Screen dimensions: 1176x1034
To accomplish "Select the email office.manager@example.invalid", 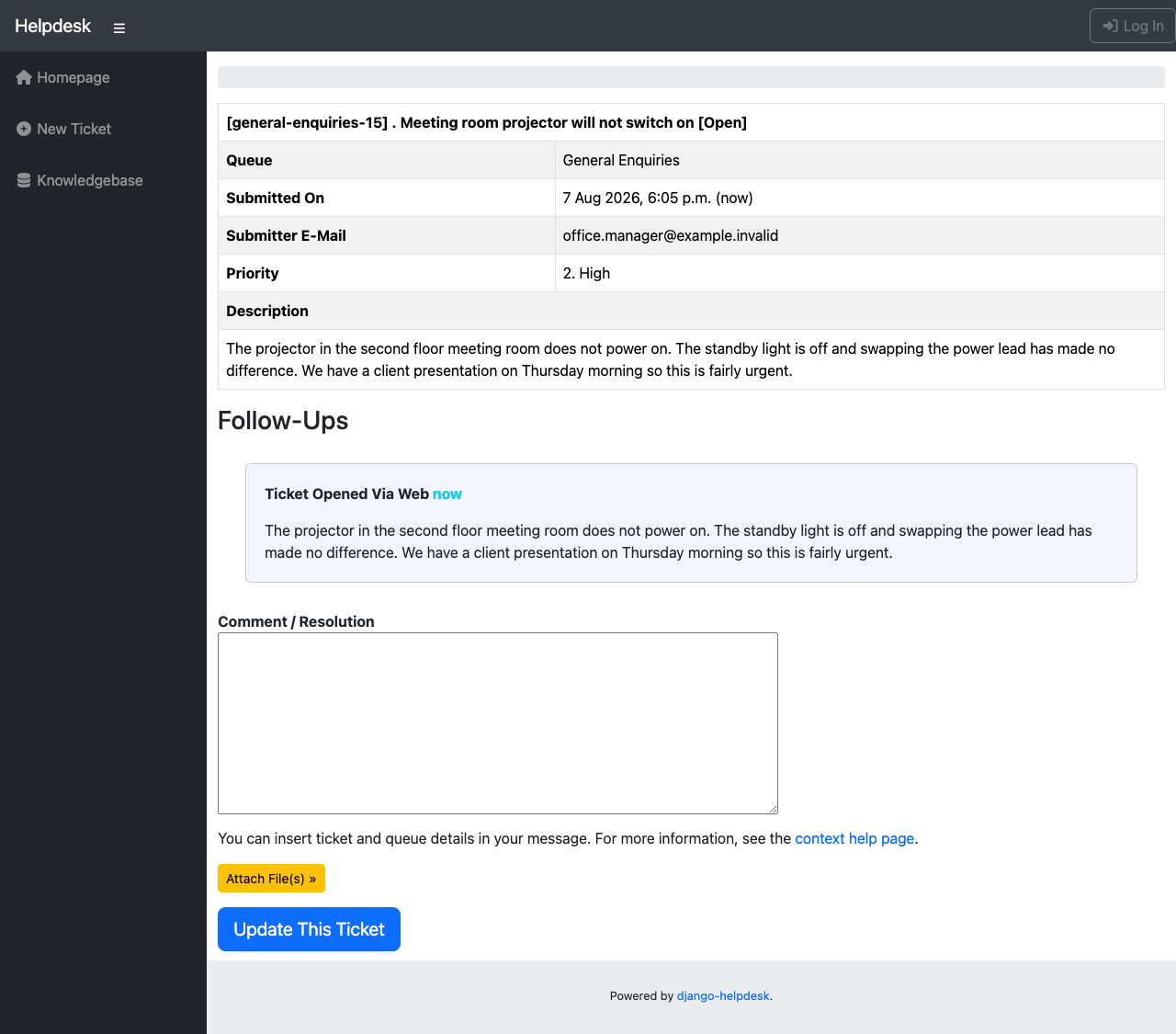I will [x=671, y=235].
